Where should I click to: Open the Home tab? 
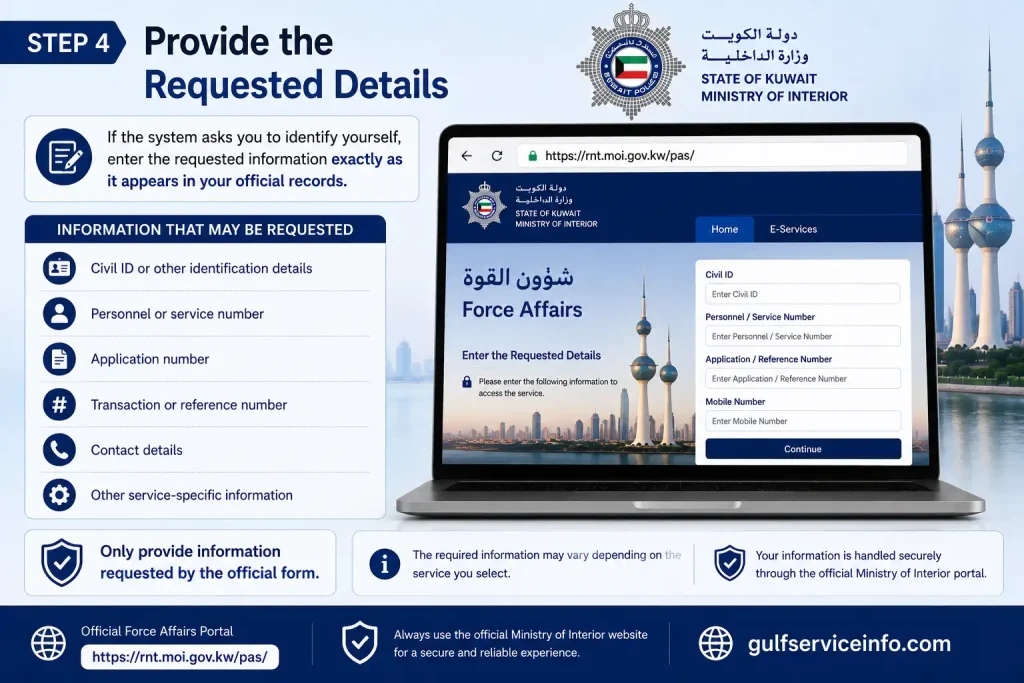coord(724,229)
